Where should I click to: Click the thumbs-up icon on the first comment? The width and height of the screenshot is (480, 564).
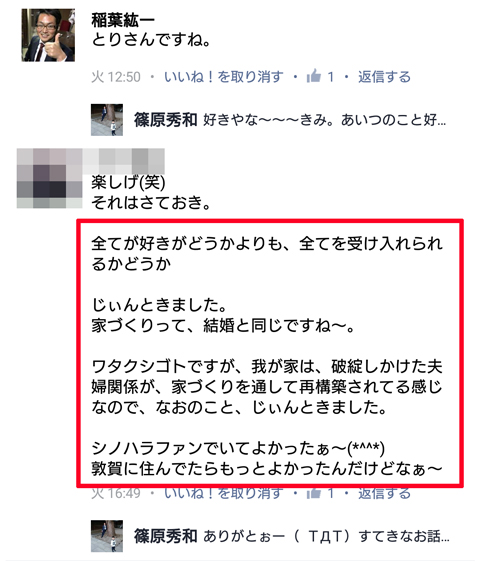pos(313,76)
